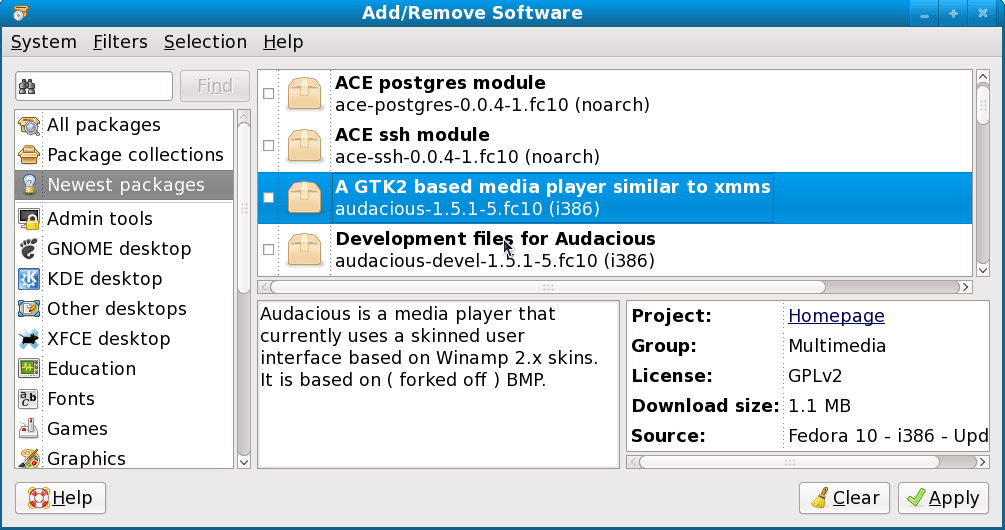
Task: Click the GPLv2 license value
Action: pos(815,376)
